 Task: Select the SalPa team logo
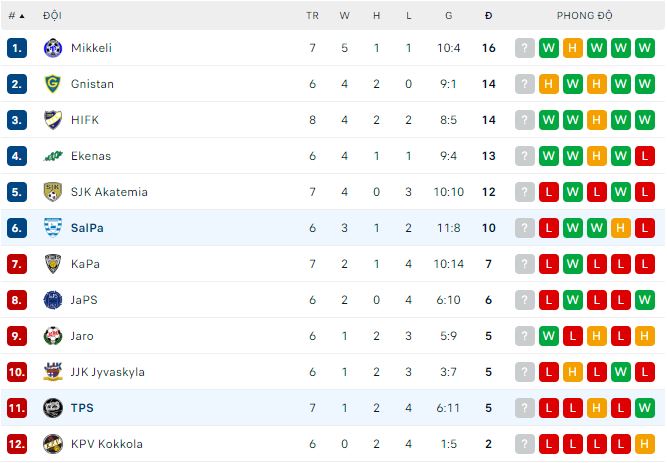[x=53, y=228]
